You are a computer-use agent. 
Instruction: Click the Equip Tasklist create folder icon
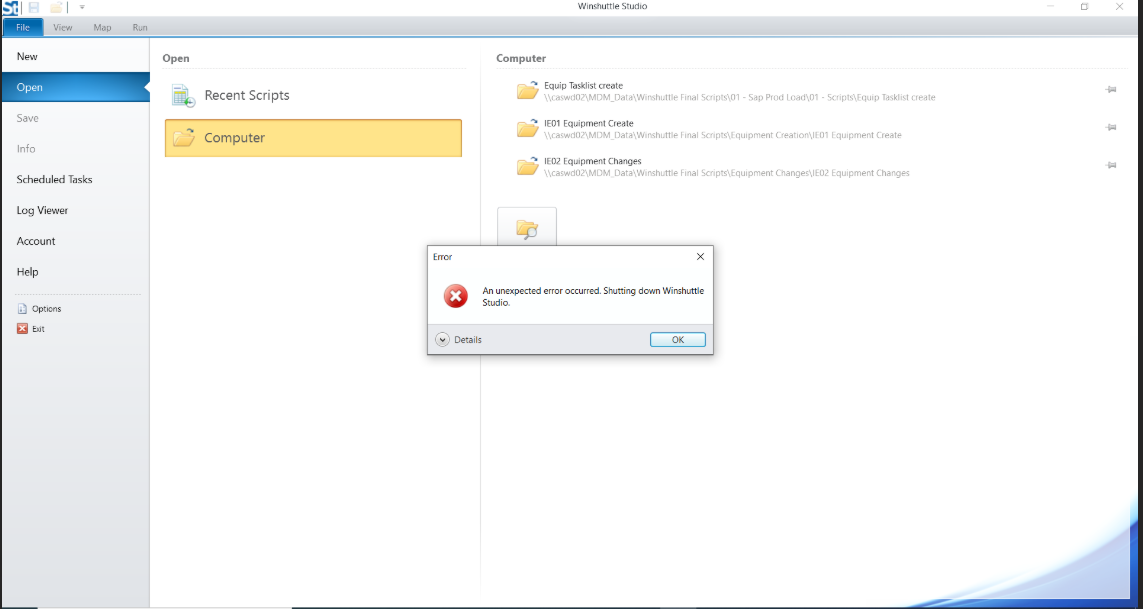[528, 90]
